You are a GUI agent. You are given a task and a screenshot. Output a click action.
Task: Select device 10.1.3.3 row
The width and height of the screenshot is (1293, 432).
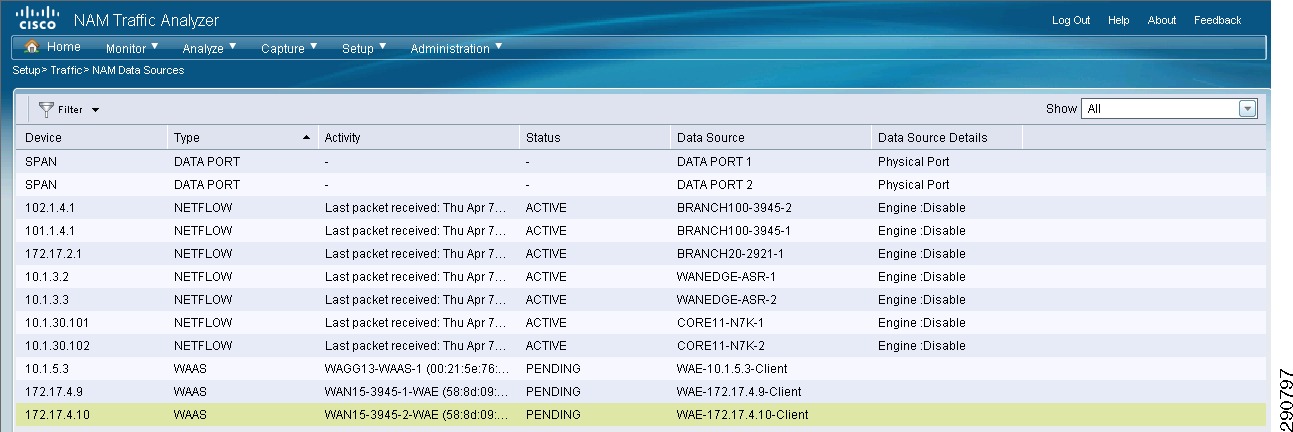coord(641,299)
